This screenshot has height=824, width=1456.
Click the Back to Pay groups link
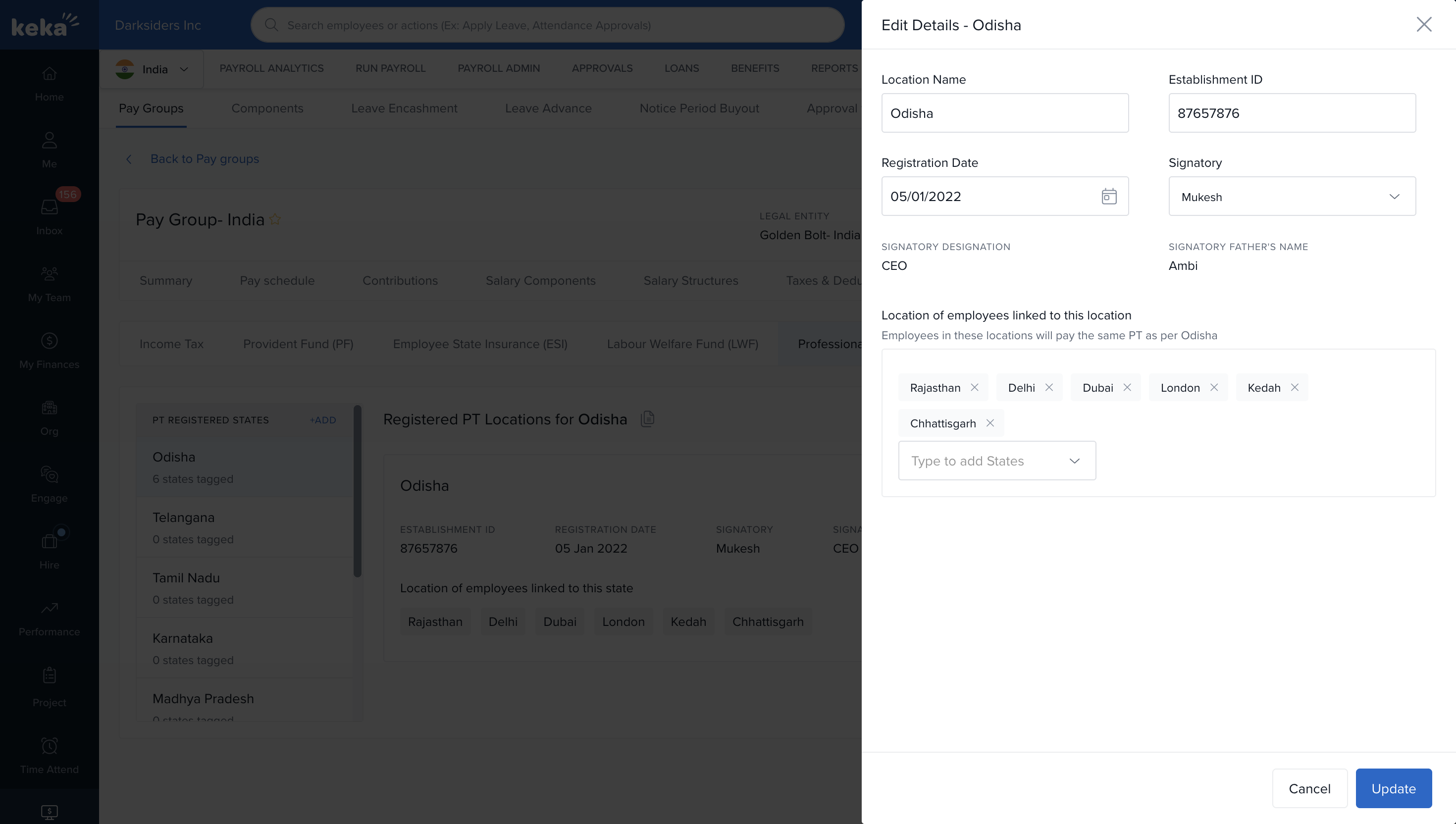point(204,159)
